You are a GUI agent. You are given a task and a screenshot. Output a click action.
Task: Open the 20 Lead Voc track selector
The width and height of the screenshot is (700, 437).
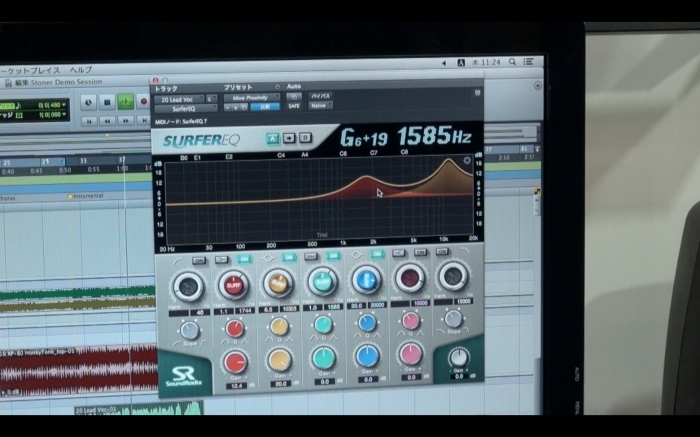[179, 100]
